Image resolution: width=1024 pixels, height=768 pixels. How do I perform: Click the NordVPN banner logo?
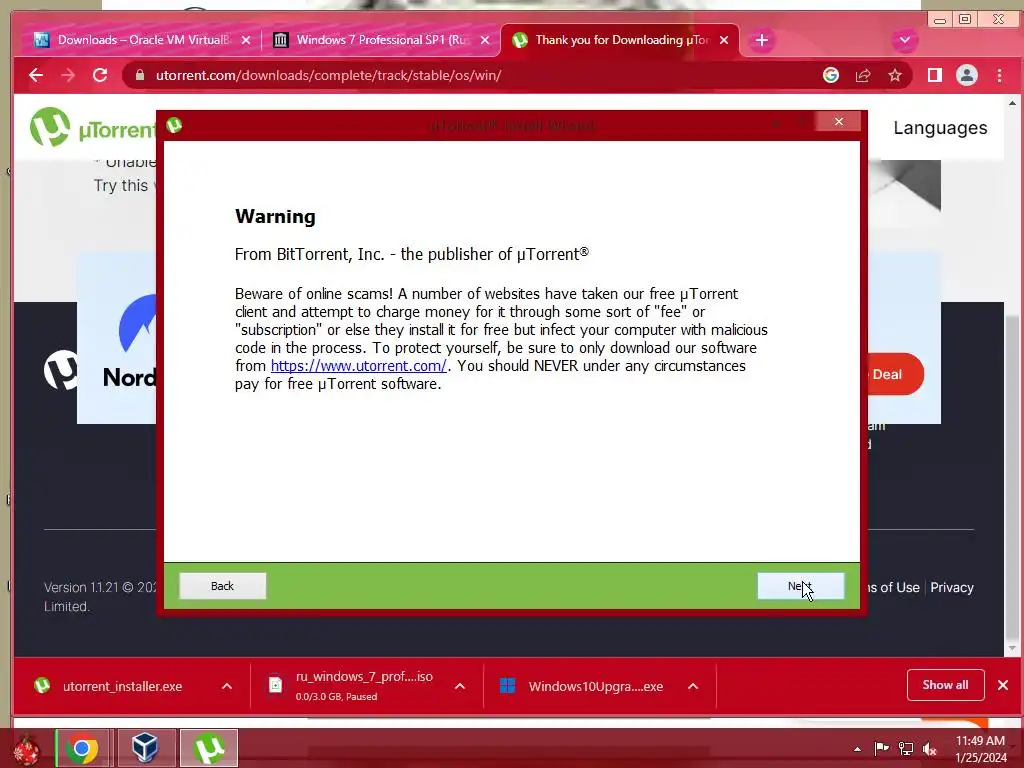click(129, 341)
